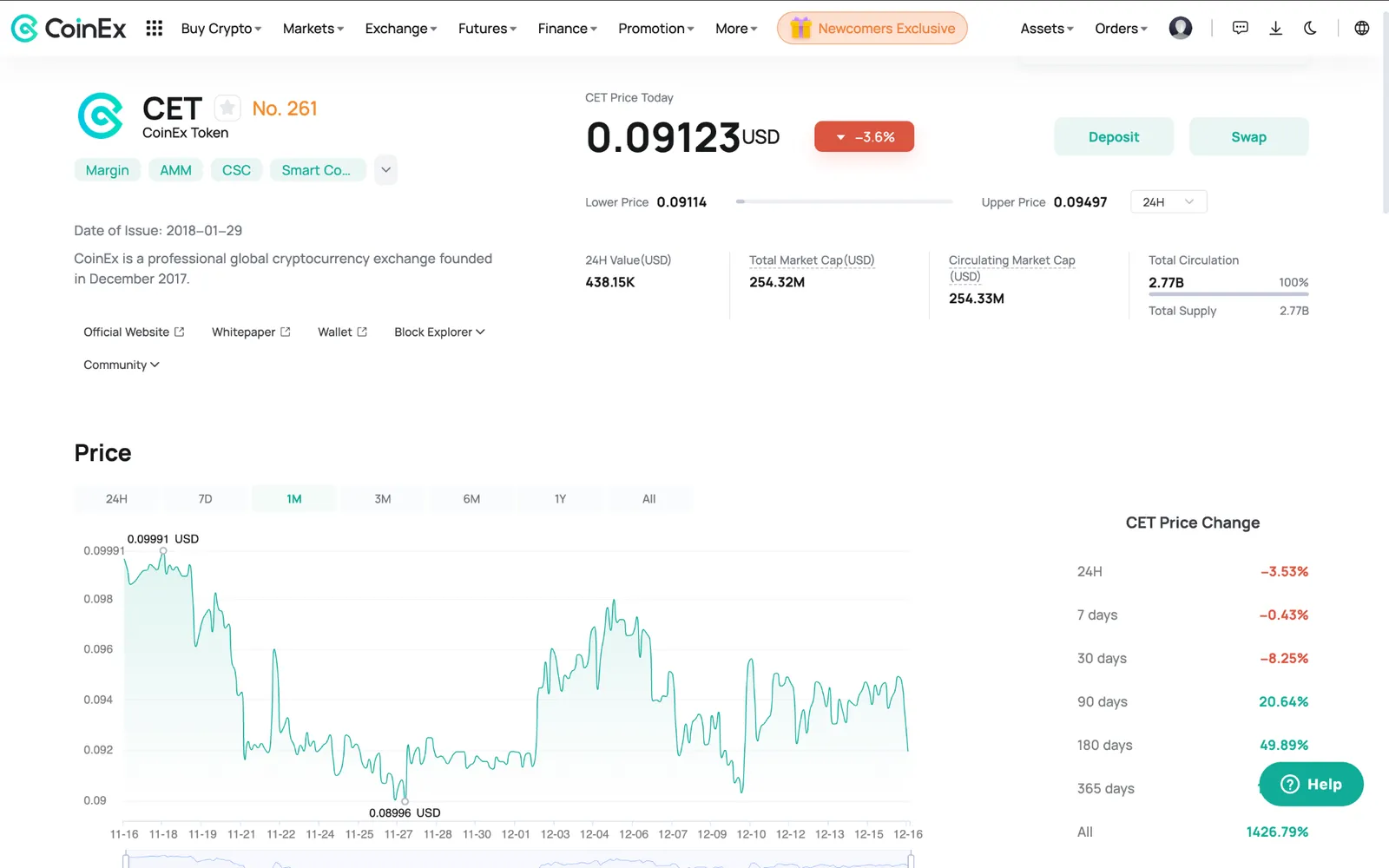Viewport: 1389px width, 868px height.
Task: Open the More menu
Action: click(x=736, y=29)
